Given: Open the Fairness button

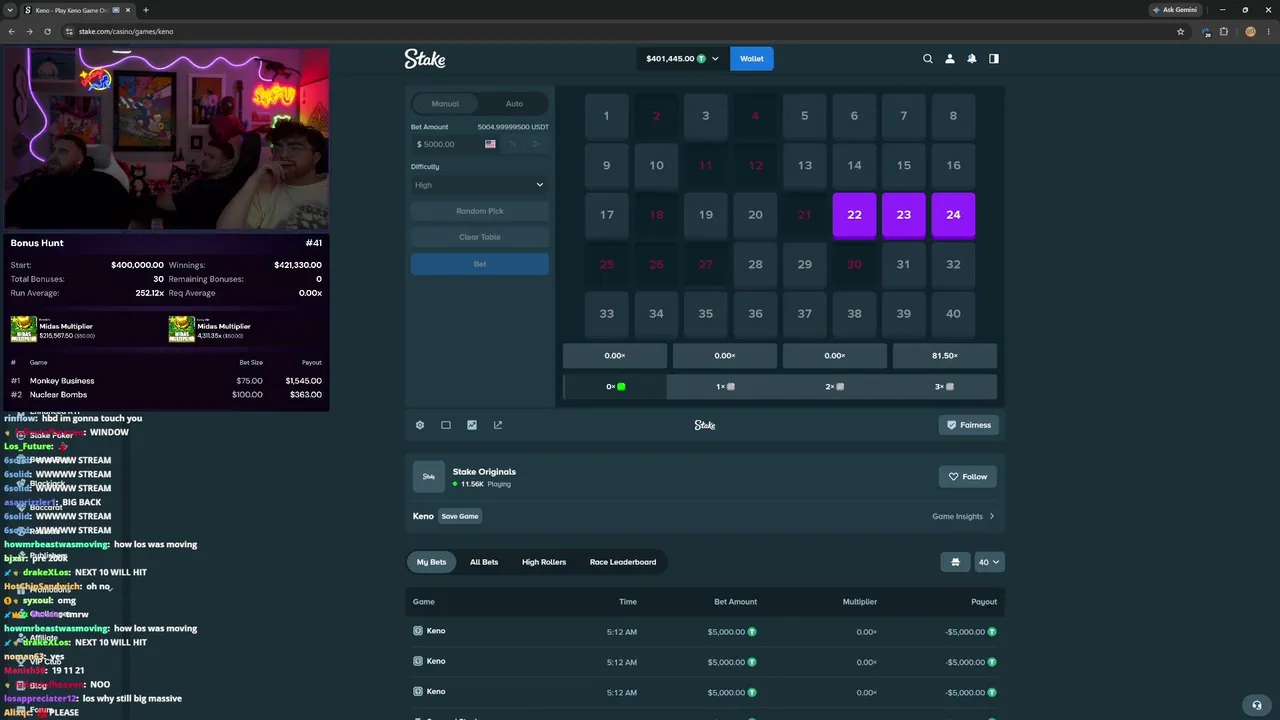Looking at the screenshot, I should 969,425.
